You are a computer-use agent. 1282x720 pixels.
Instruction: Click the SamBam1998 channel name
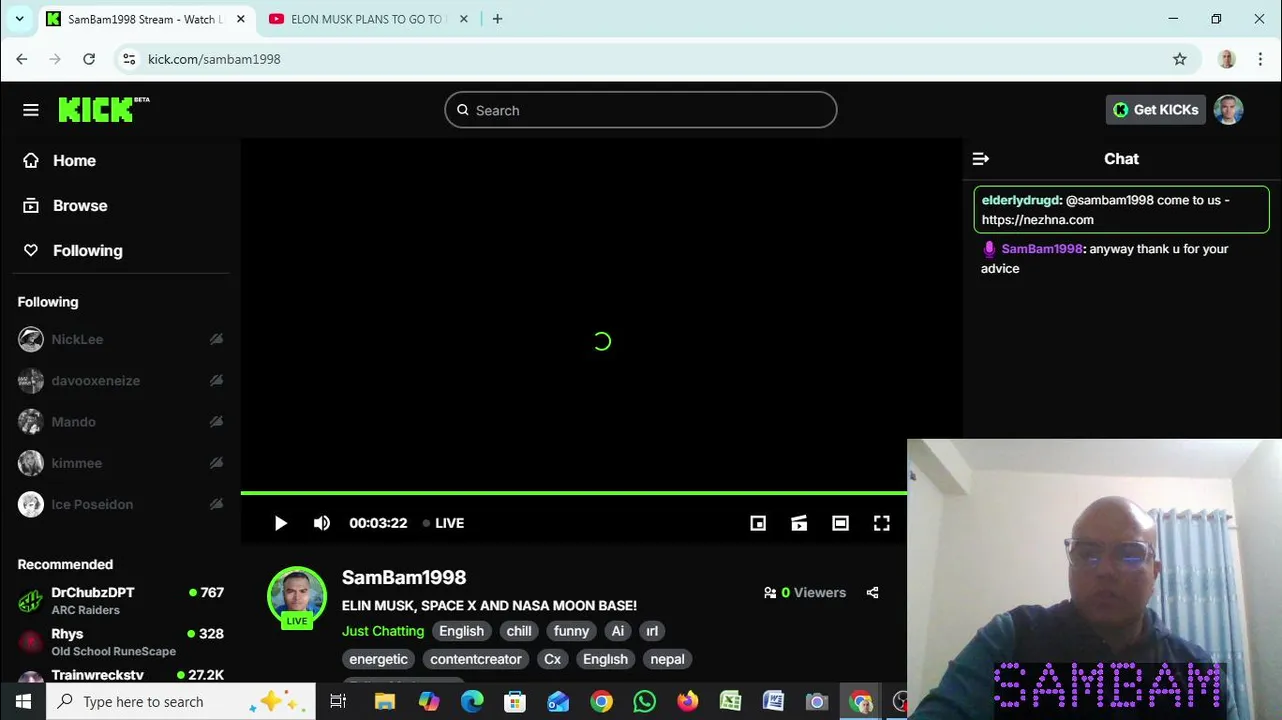[404, 578]
